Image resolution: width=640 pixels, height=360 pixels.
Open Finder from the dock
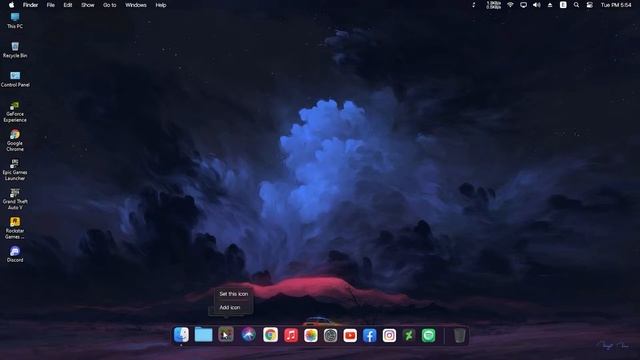(x=181, y=335)
